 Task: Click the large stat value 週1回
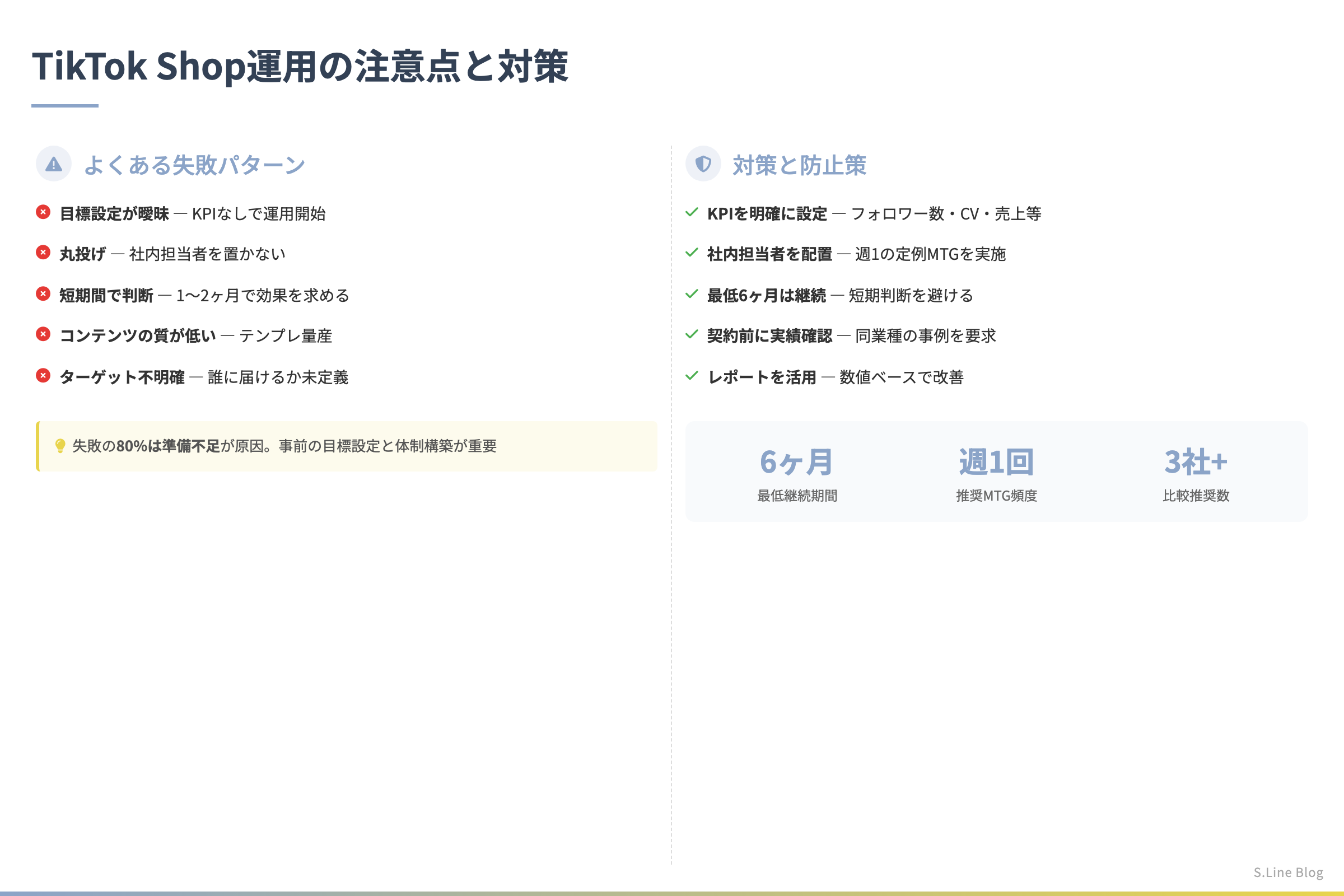(997, 463)
